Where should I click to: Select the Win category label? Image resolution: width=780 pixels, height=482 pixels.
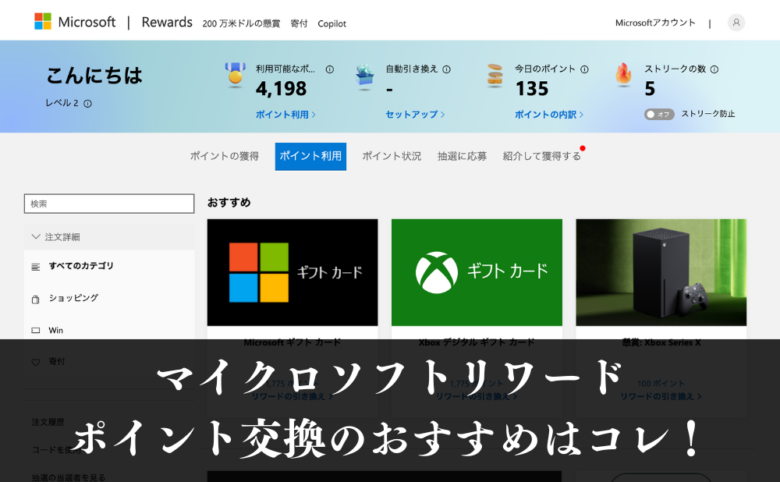pyautogui.click(x=56, y=330)
